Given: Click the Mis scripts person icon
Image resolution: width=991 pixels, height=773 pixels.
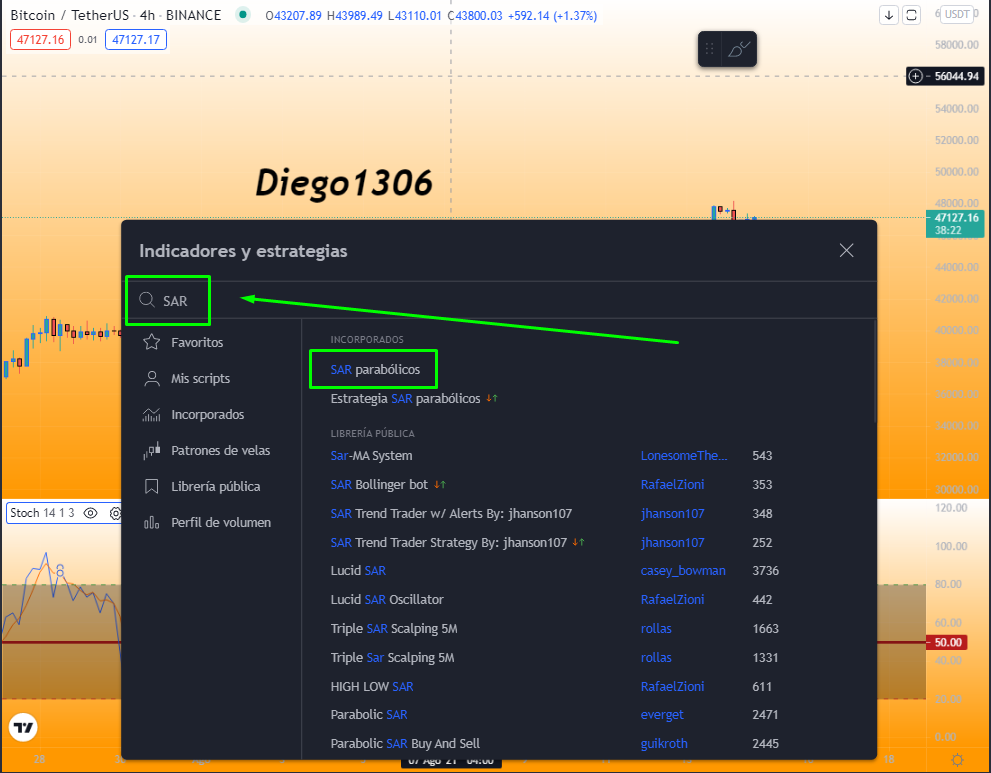Looking at the screenshot, I should click(x=152, y=378).
